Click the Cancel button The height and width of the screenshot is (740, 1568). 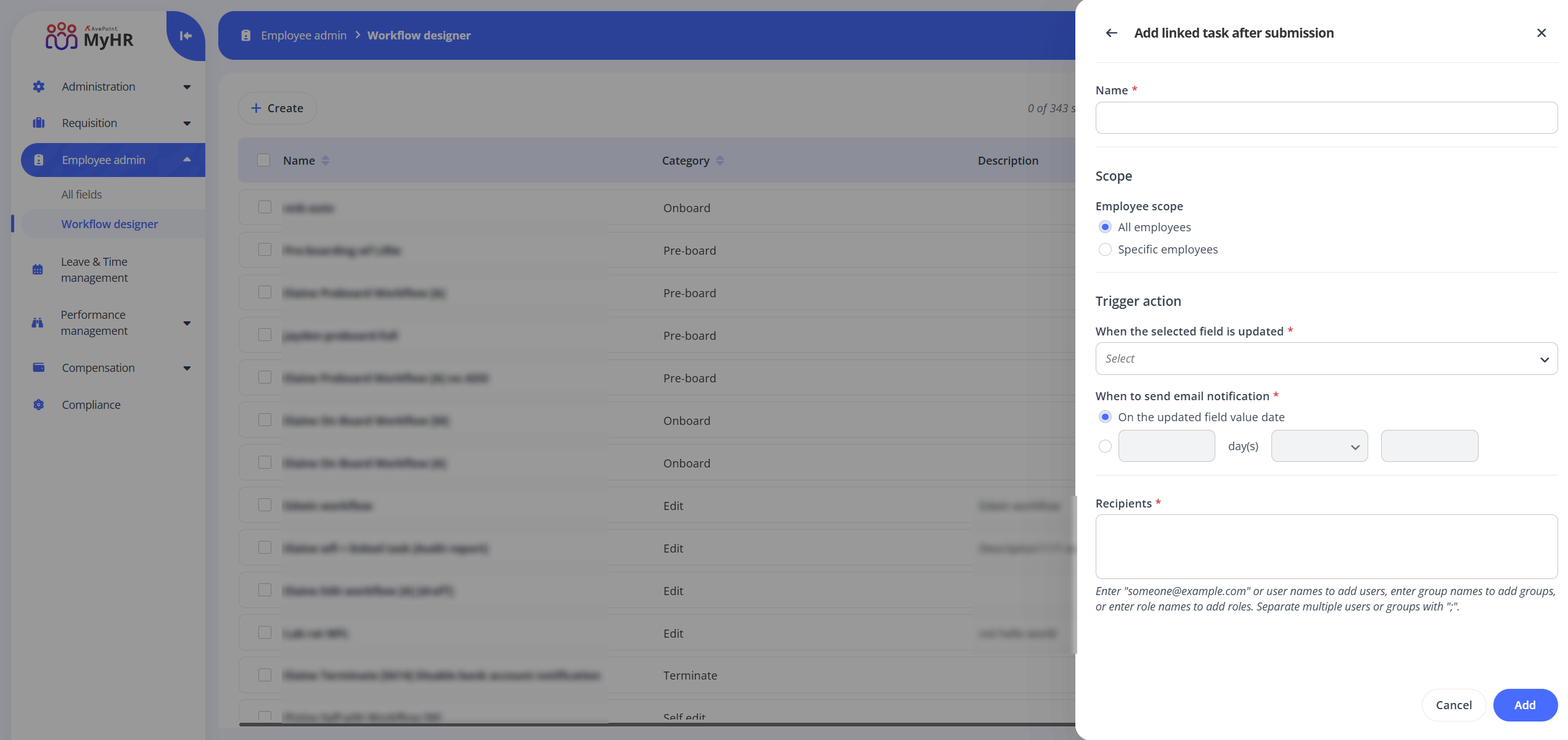pyautogui.click(x=1453, y=705)
